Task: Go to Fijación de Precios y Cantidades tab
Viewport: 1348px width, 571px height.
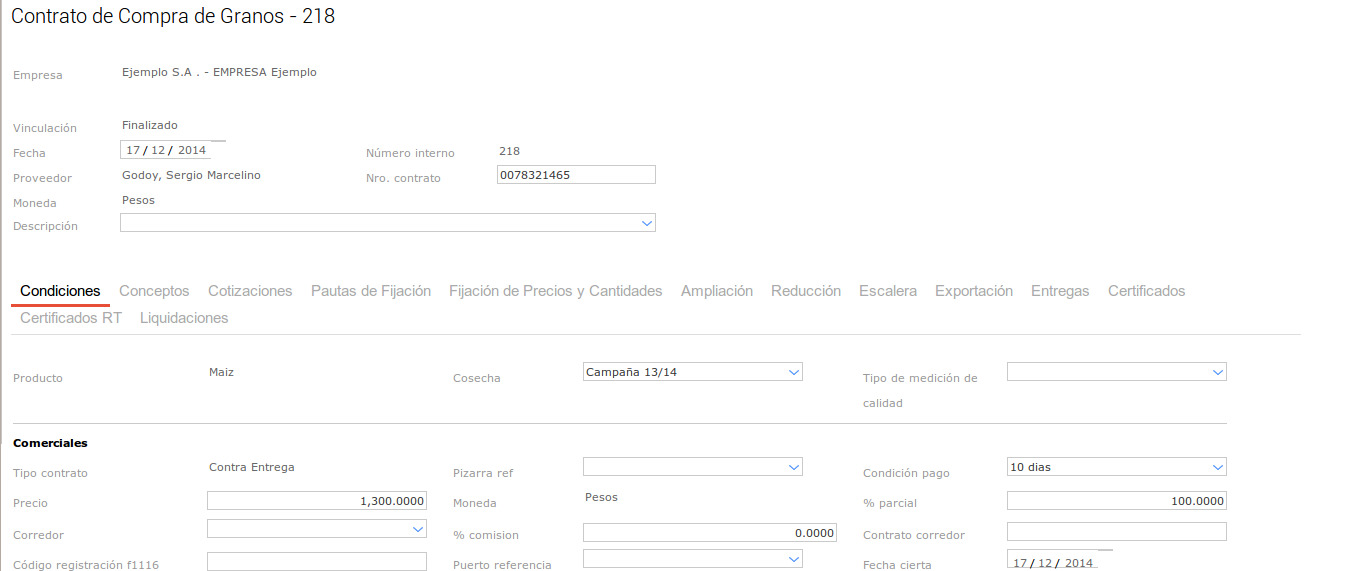Action: pyautogui.click(x=555, y=291)
